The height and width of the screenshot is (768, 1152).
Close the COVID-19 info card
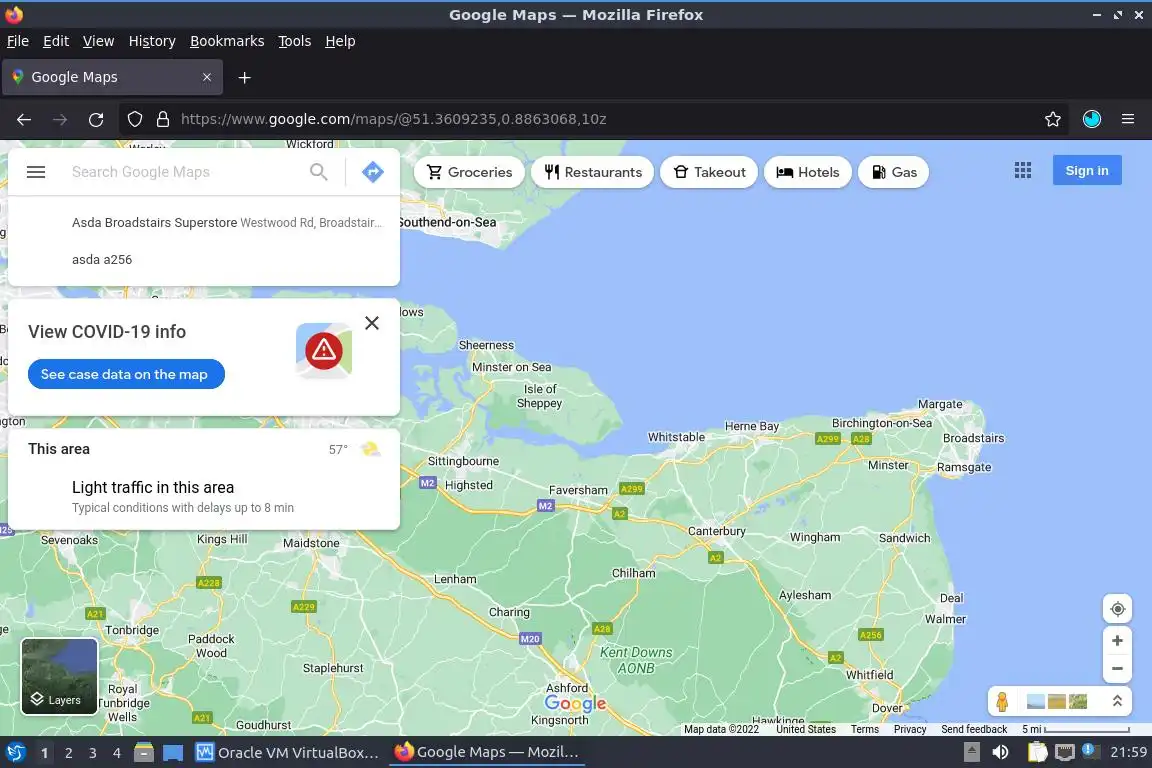click(x=372, y=323)
